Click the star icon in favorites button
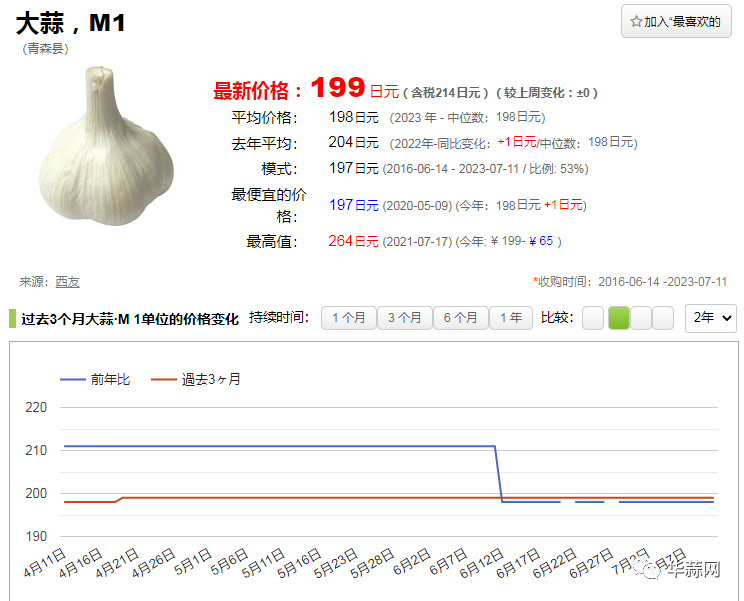The image size is (744, 601). [636, 21]
